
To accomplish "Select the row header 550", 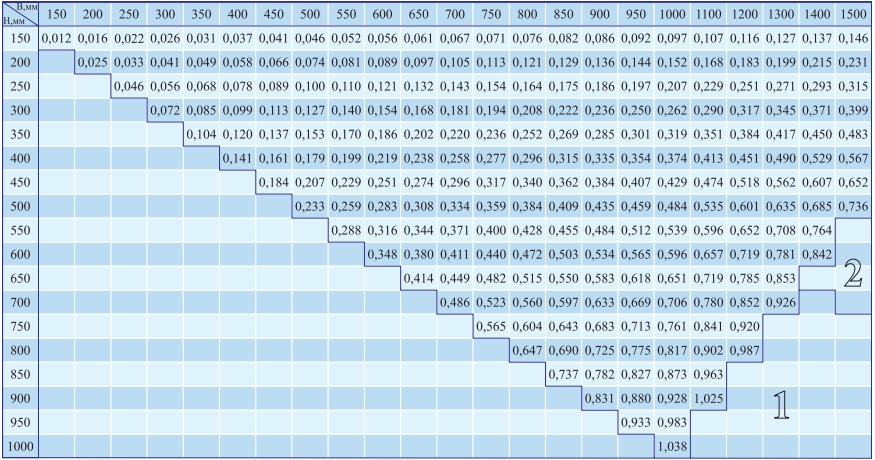I will click(19, 231).
